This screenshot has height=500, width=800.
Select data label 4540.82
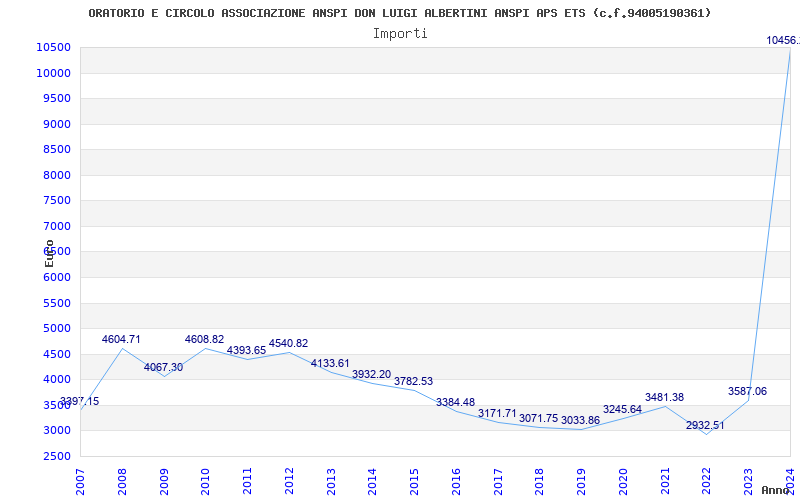coord(288,343)
